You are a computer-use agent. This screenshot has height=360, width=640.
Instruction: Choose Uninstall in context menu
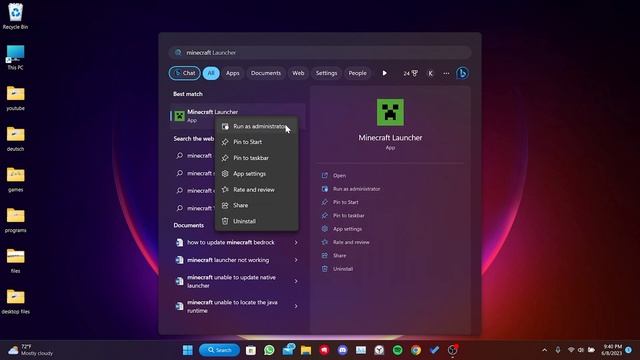click(256, 221)
